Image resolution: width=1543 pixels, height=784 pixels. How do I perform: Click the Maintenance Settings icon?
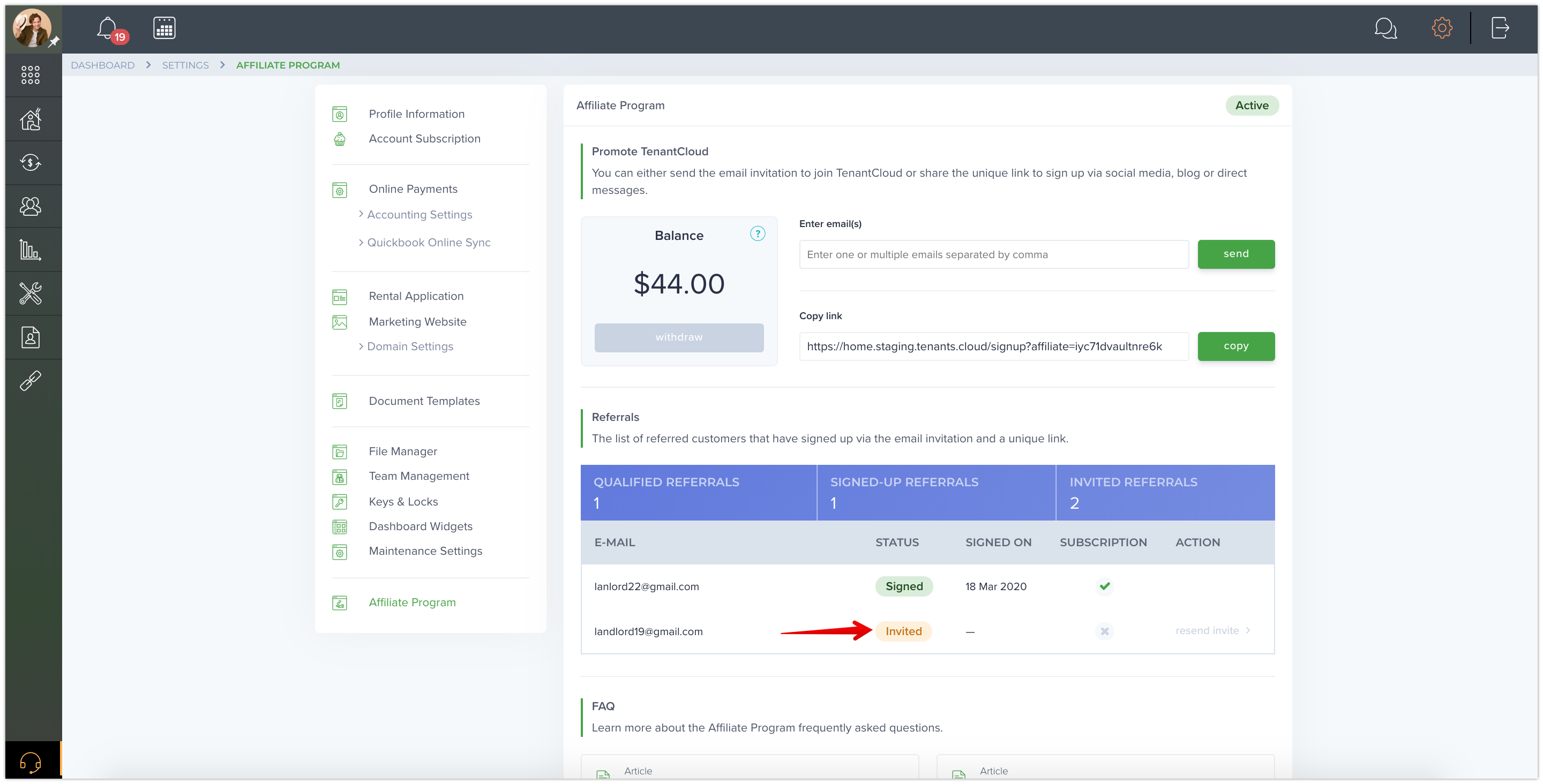[339, 552]
